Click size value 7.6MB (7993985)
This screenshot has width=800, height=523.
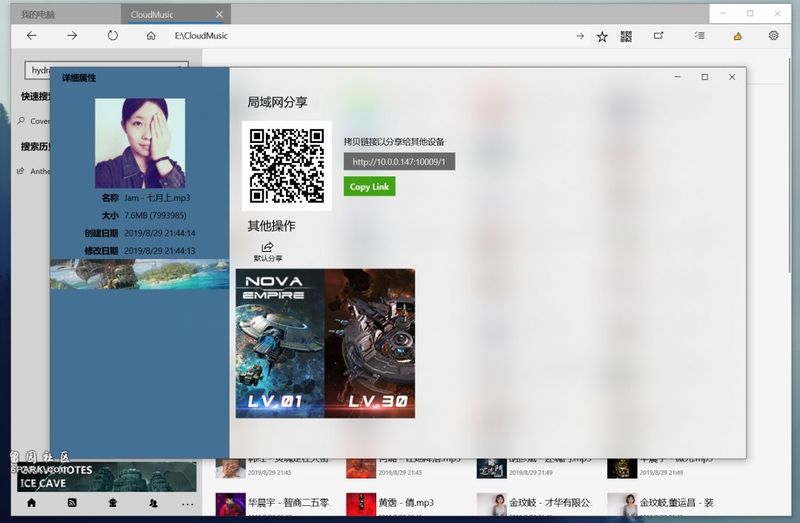click(155, 215)
